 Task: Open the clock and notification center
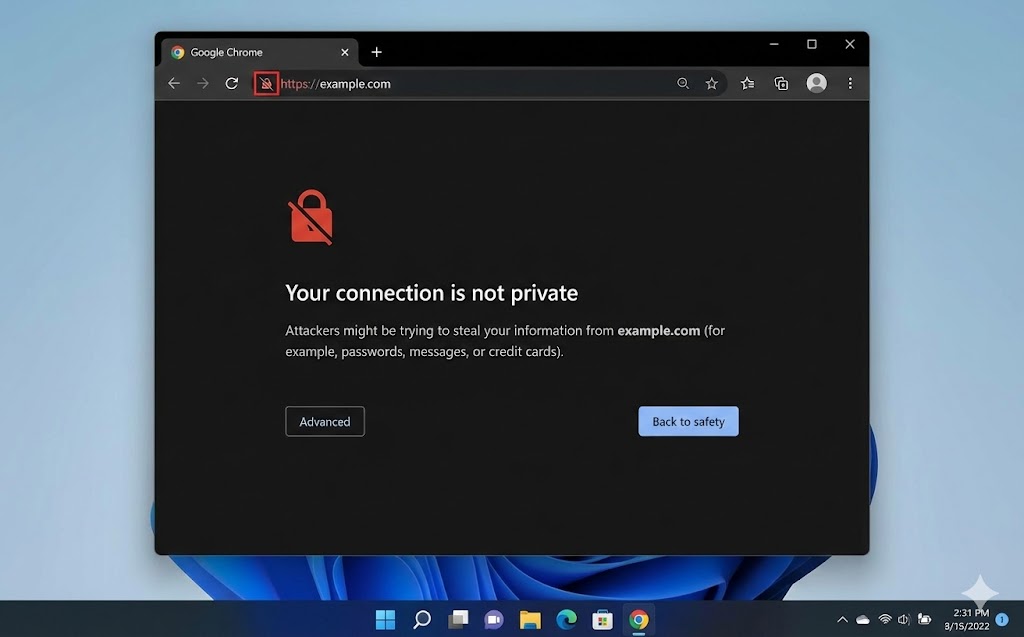coord(957,619)
